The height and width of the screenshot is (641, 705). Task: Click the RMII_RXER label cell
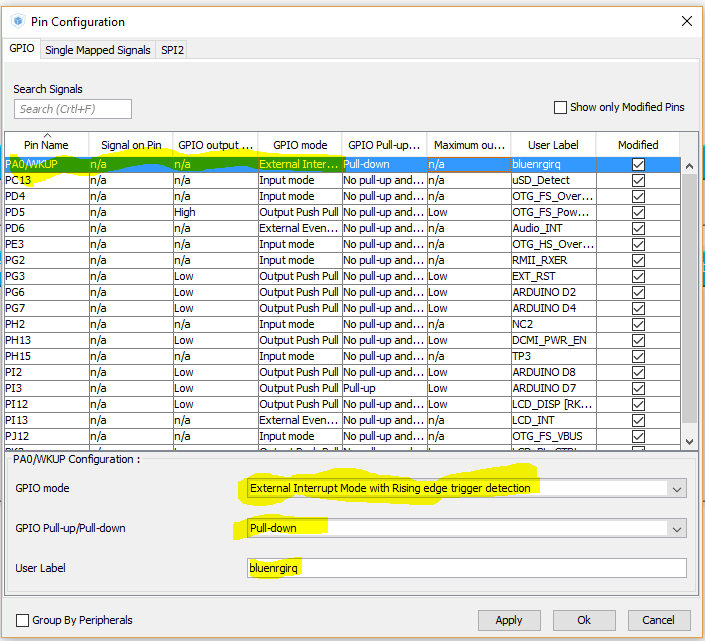point(553,260)
